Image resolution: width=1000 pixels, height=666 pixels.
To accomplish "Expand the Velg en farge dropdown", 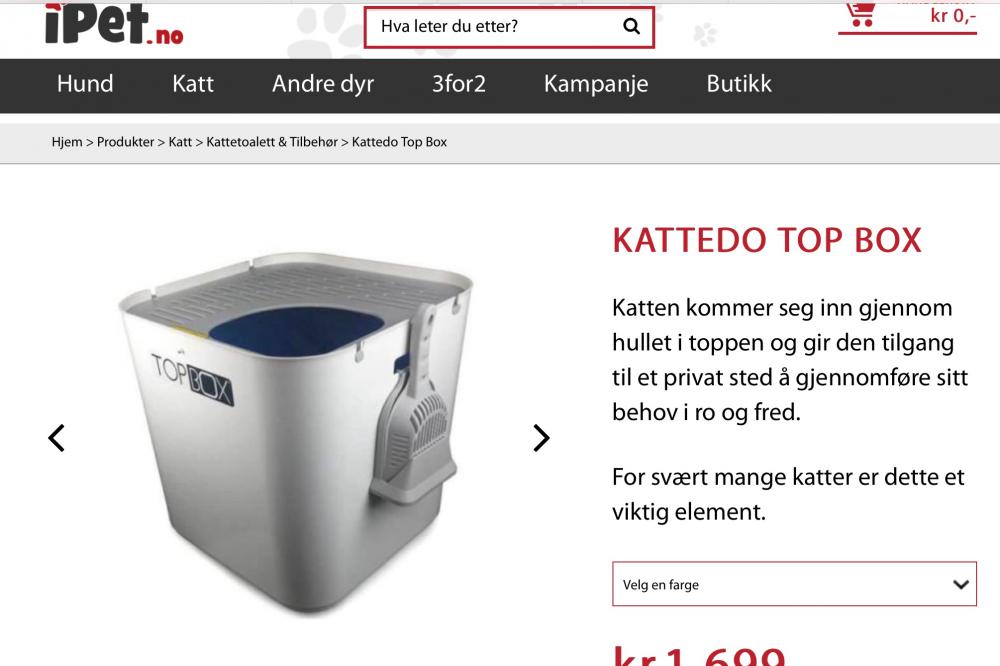I will tap(794, 584).
